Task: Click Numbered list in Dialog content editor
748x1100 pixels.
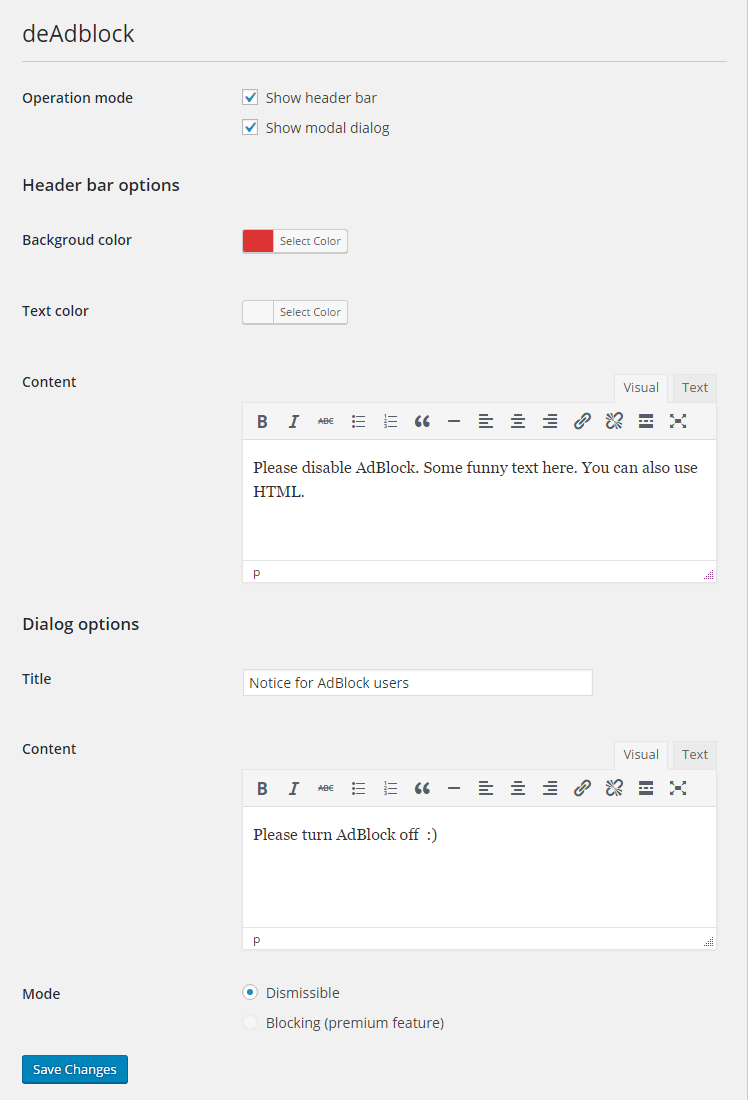Action: [x=390, y=789]
